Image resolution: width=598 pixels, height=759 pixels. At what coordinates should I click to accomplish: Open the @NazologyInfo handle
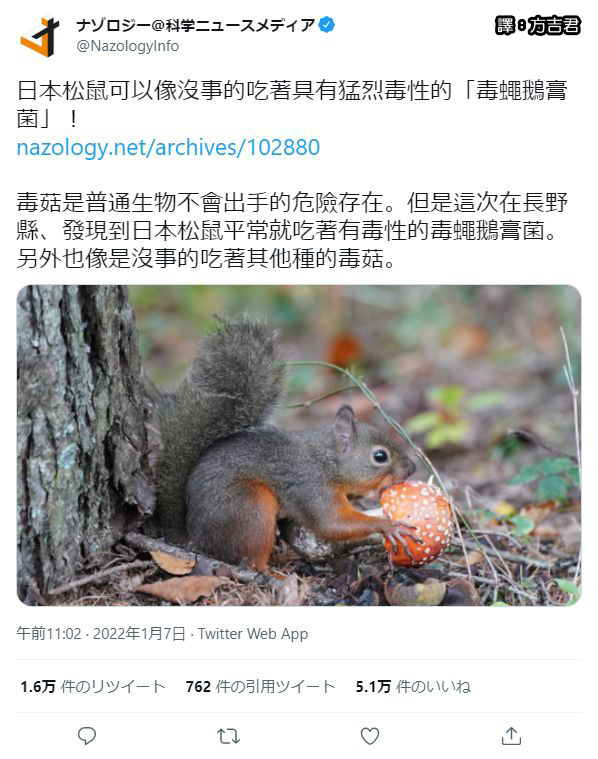click(127, 46)
